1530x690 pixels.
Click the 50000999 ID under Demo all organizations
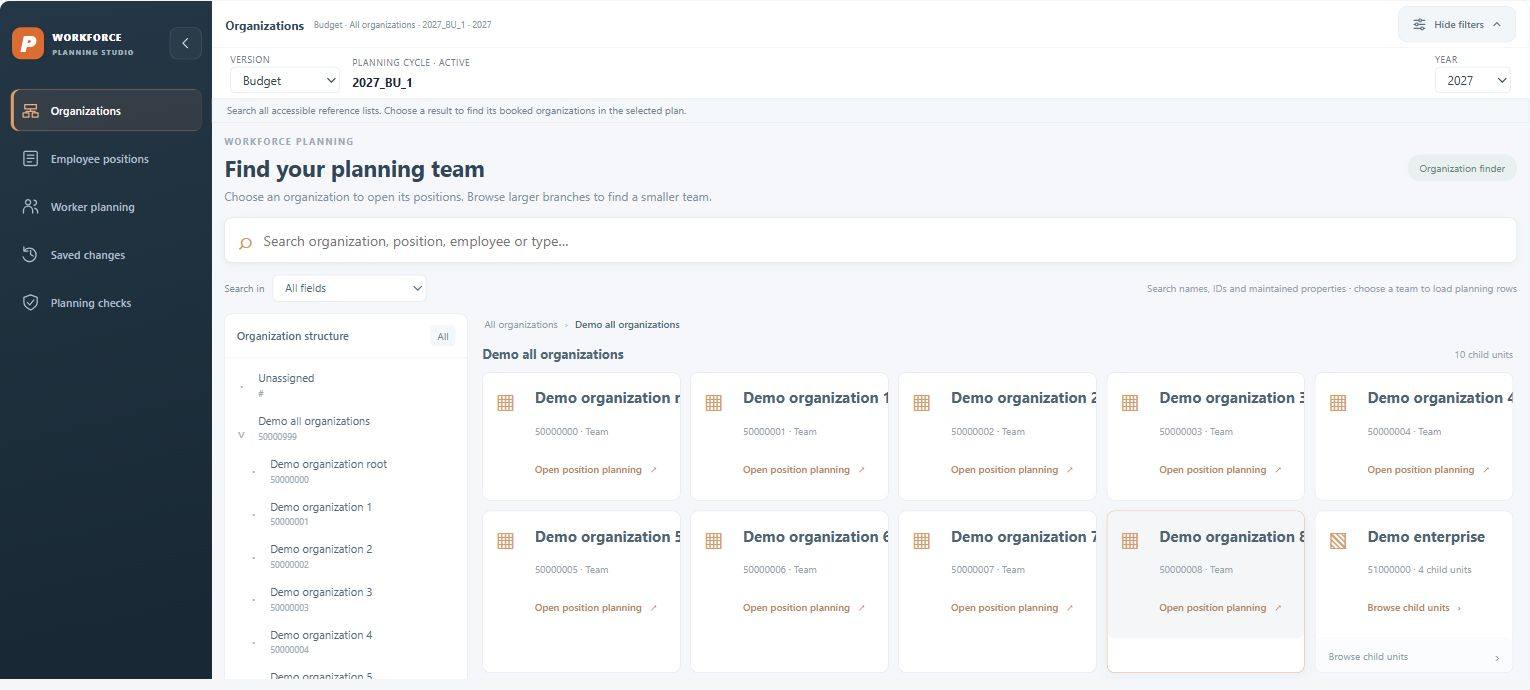[277, 437]
